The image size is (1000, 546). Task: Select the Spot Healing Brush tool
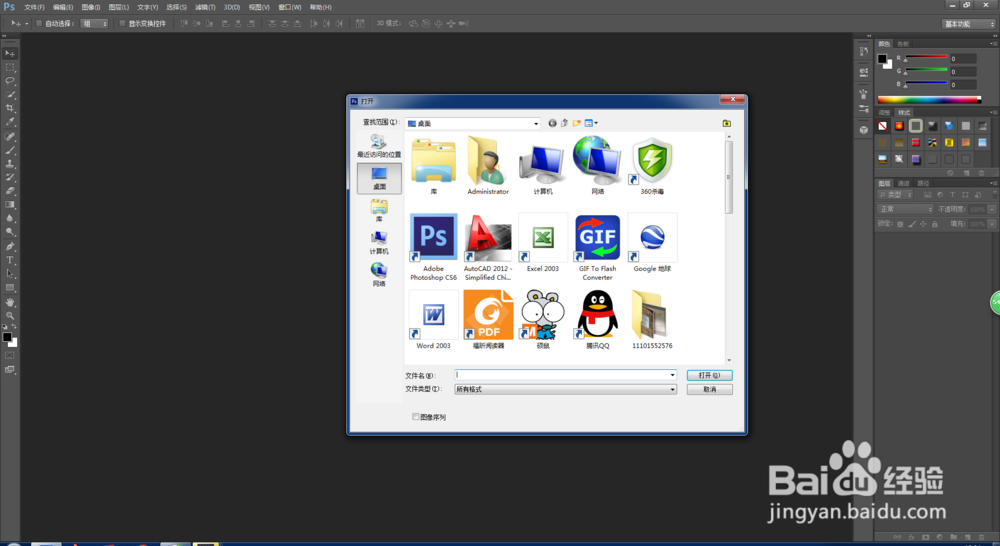pyautogui.click(x=10, y=136)
